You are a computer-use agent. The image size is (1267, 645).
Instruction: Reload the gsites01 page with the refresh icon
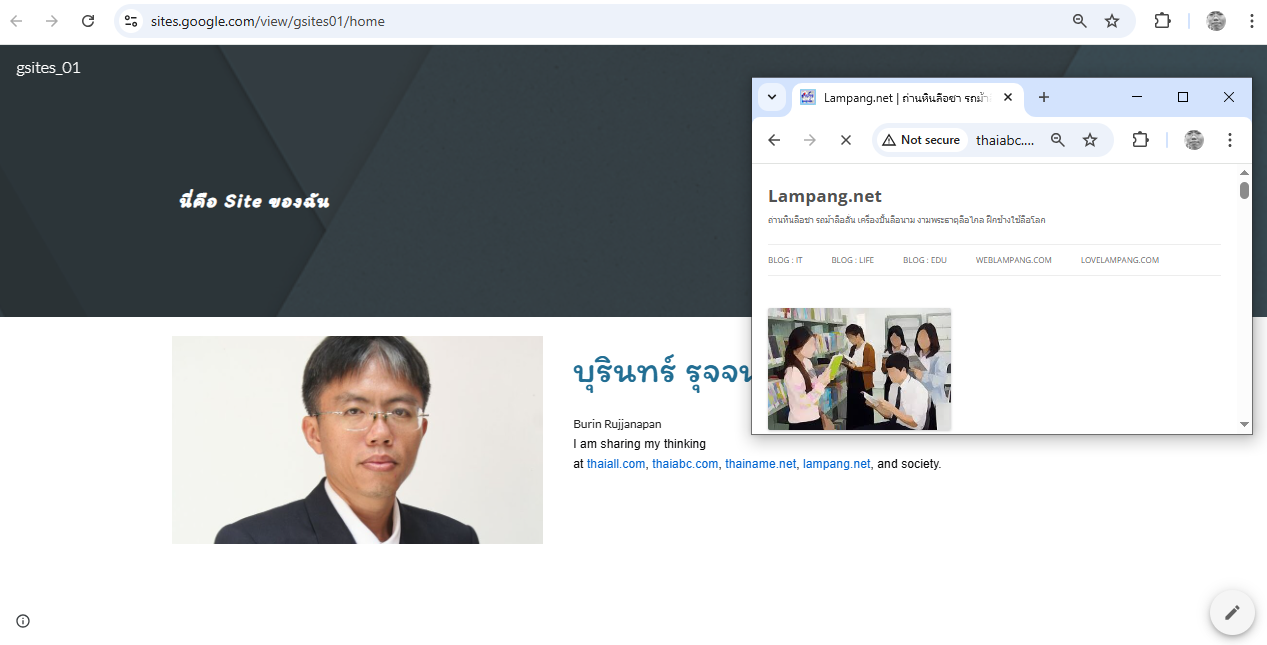[87, 20]
